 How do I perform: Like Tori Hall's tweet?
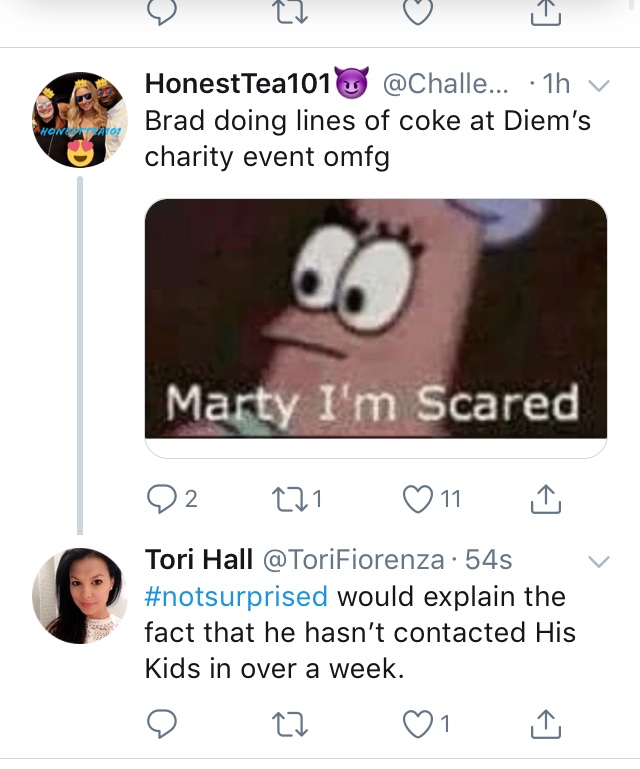pos(418,724)
